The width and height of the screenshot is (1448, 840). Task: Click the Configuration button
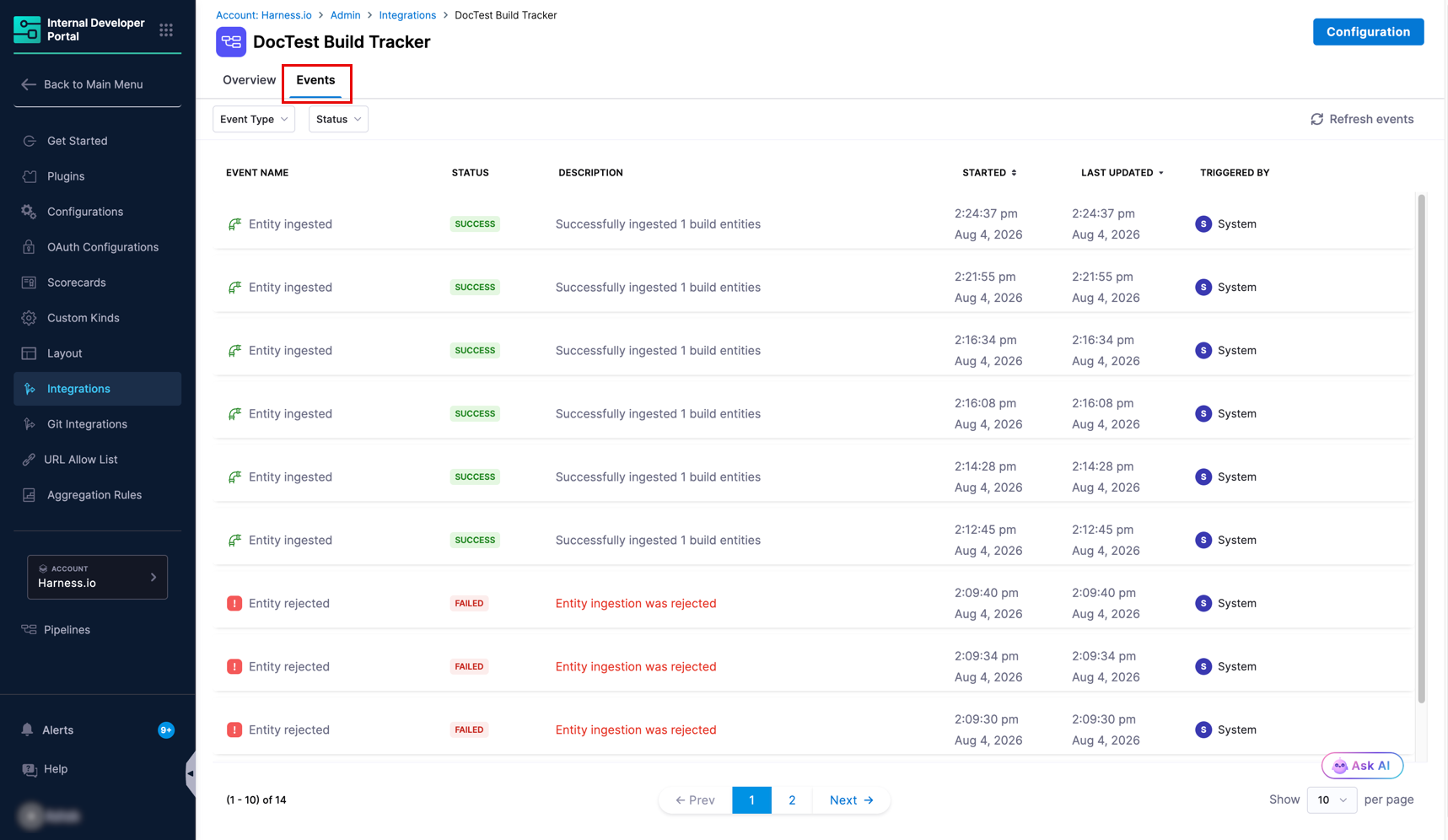click(x=1368, y=32)
